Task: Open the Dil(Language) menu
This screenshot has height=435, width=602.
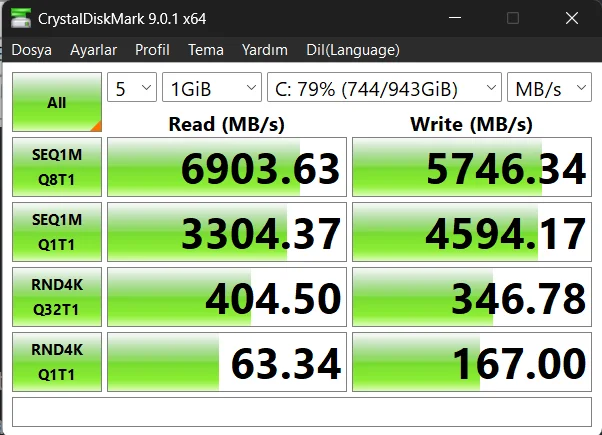Action: pos(353,50)
